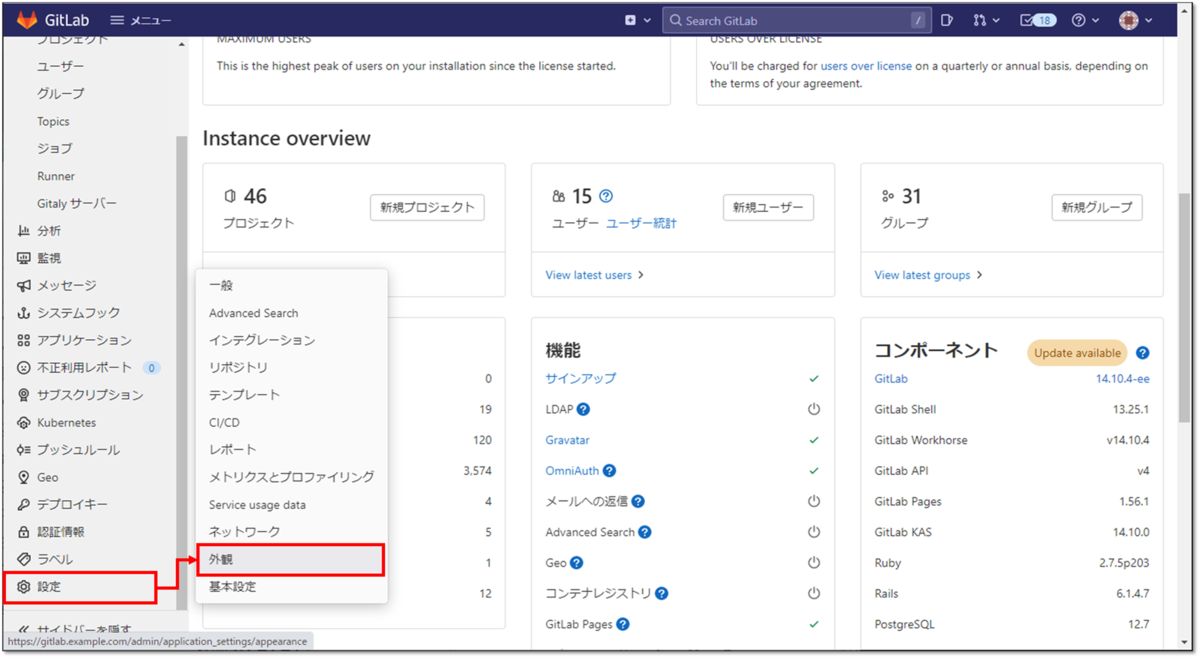This screenshot has width=1200, height=658.
Task: Select ジョブ in the sidebar
Action: [x=55, y=148]
